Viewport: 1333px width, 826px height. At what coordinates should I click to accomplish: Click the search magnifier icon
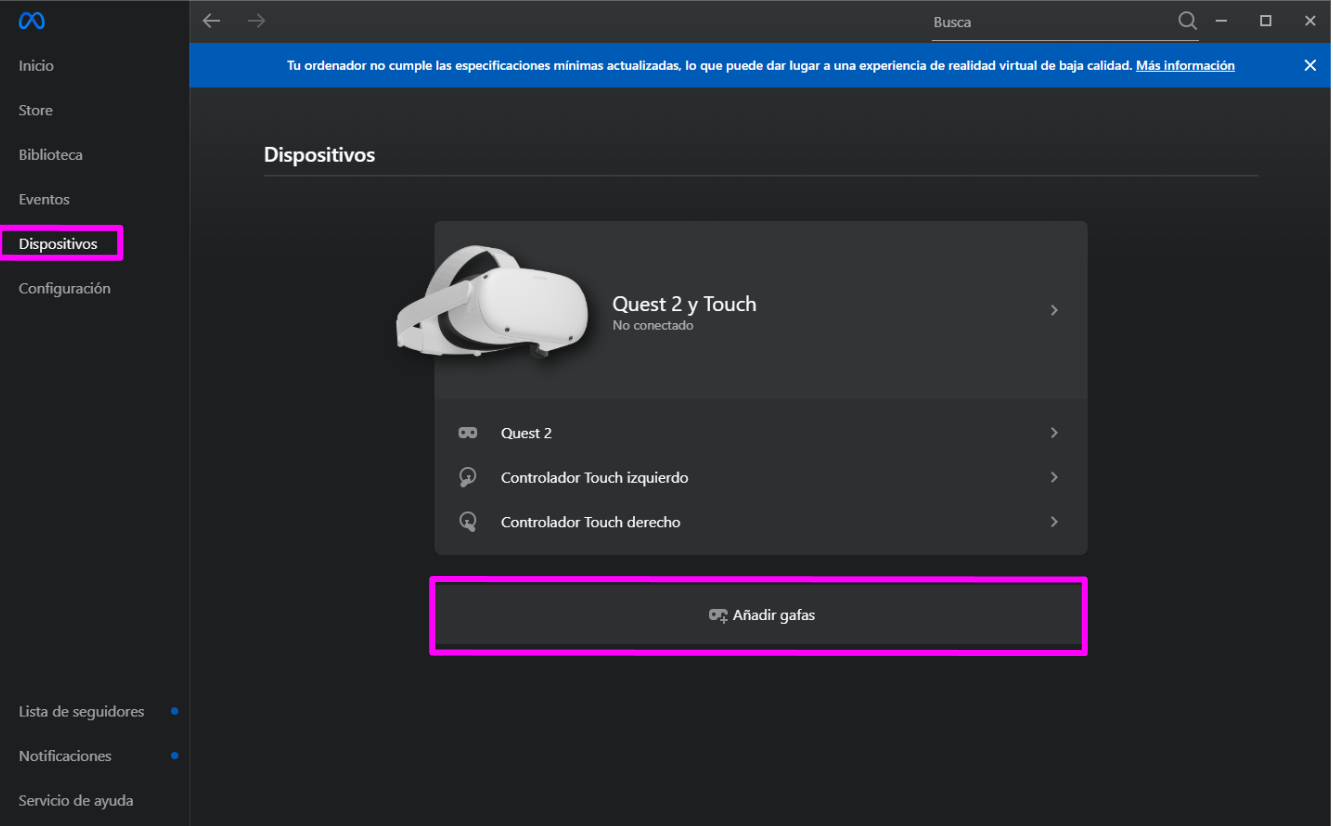tap(1187, 21)
